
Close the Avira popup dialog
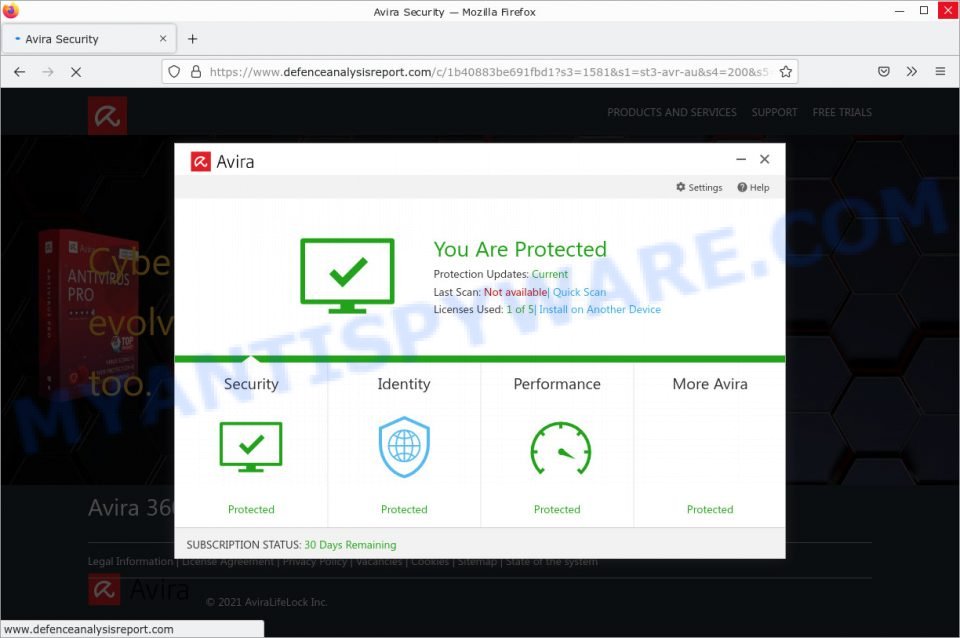pos(765,159)
